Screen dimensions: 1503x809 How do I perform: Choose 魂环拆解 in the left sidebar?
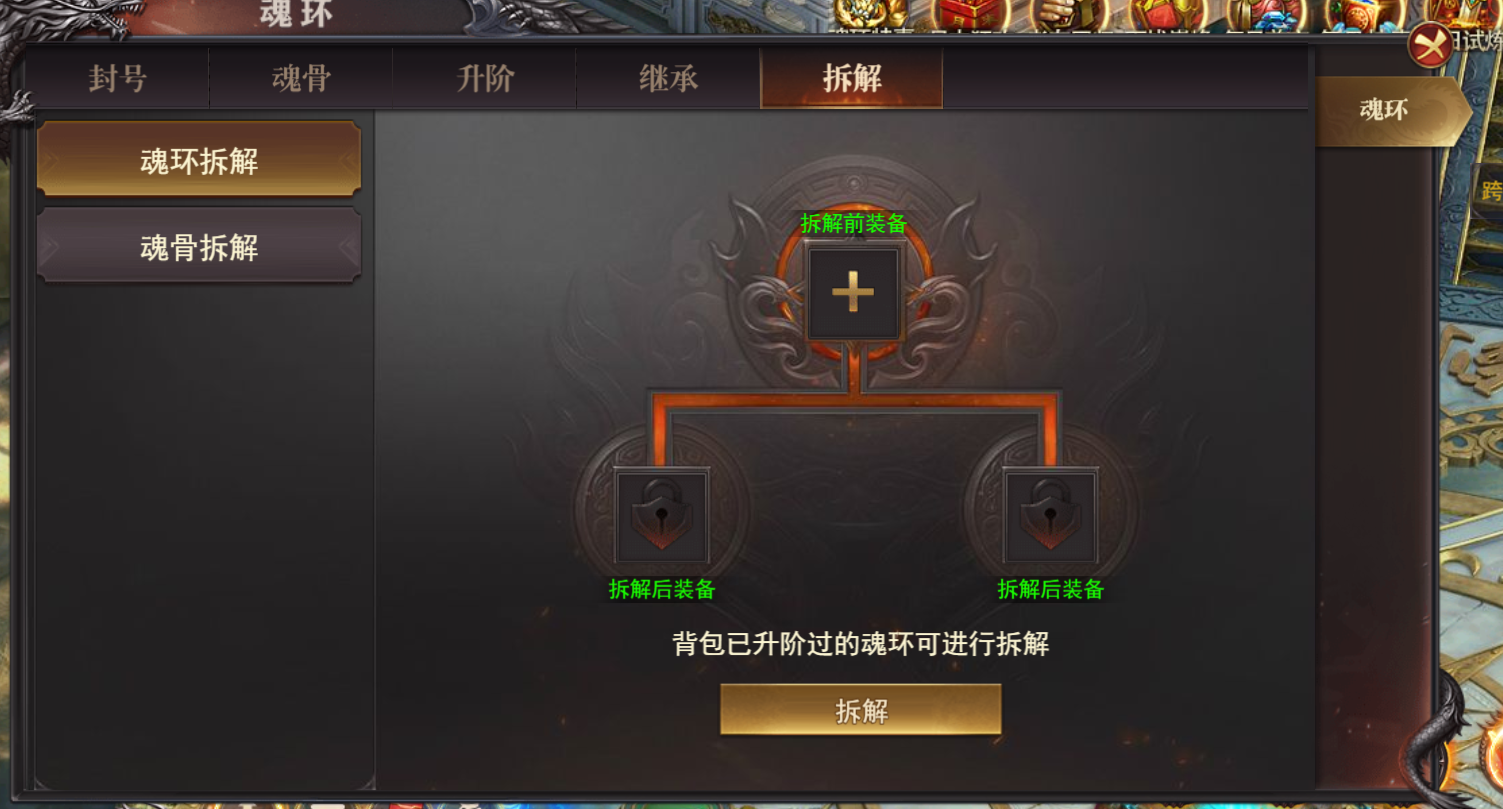199,160
